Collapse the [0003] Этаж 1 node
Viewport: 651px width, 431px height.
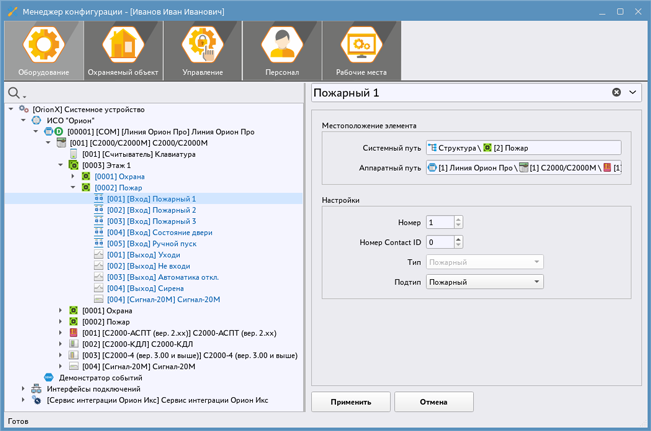(61, 165)
